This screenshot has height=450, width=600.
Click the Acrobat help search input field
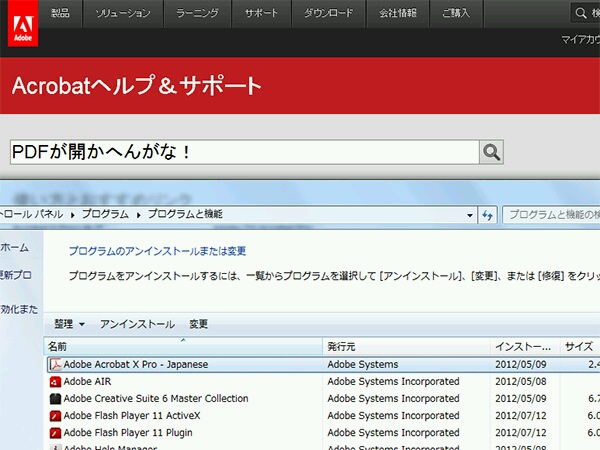point(245,152)
